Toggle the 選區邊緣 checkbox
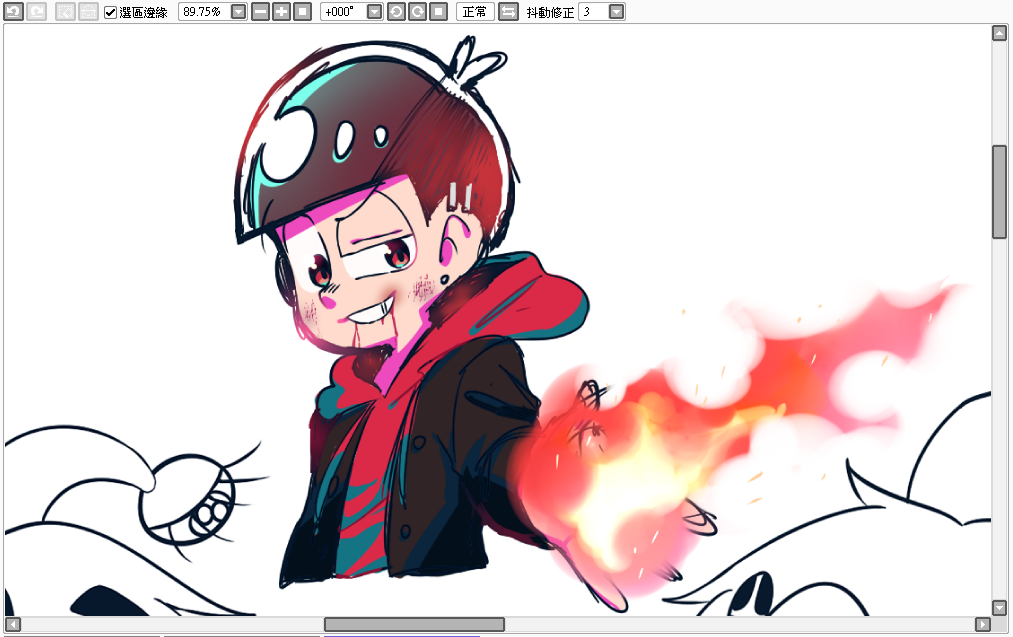The height and width of the screenshot is (637, 1013). [110, 12]
